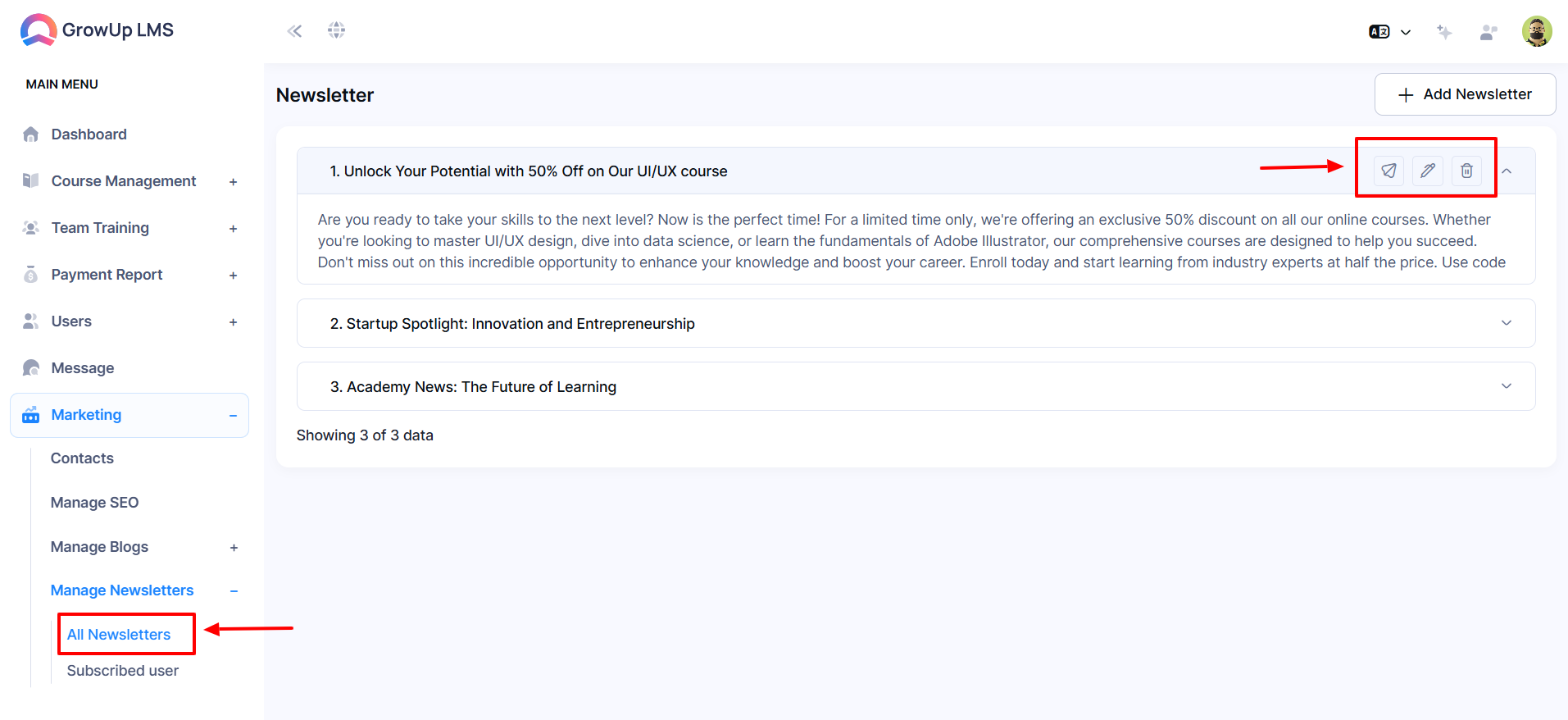The height and width of the screenshot is (720, 1568).
Task: Collapse the Manage Newsletters submenu
Action: (x=234, y=591)
